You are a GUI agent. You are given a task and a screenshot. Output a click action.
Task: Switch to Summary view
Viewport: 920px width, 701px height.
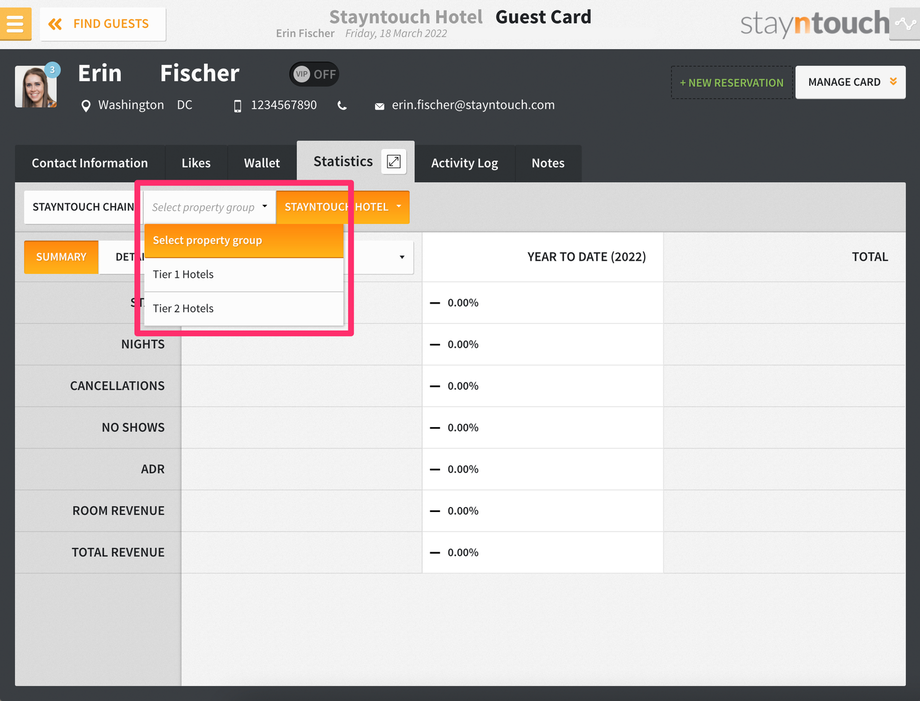click(x=61, y=257)
